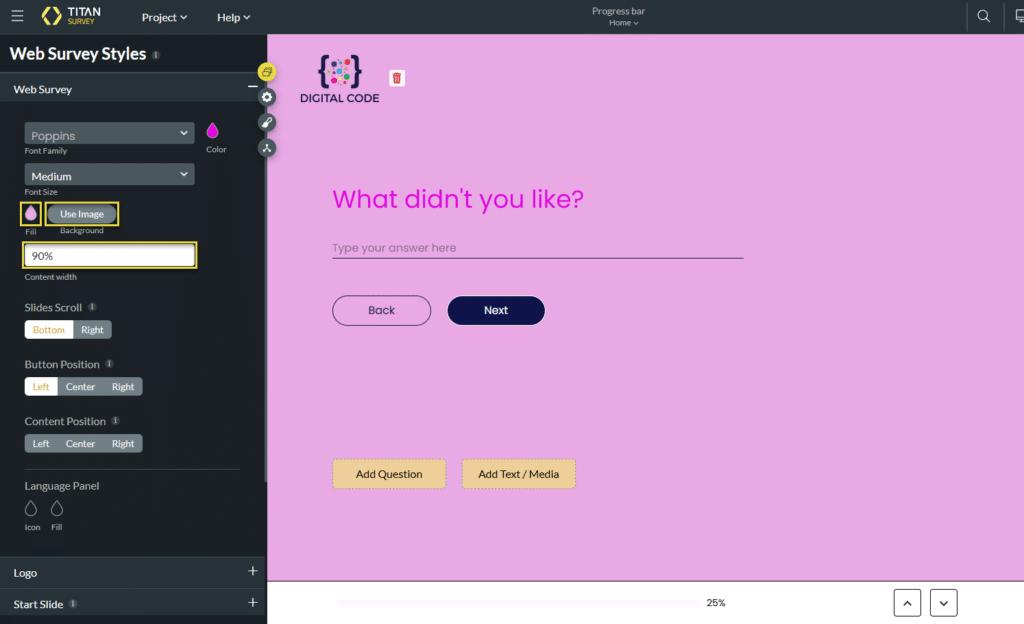Open the Project menu
Image resolution: width=1024 pixels, height=624 pixels.
coord(164,17)
